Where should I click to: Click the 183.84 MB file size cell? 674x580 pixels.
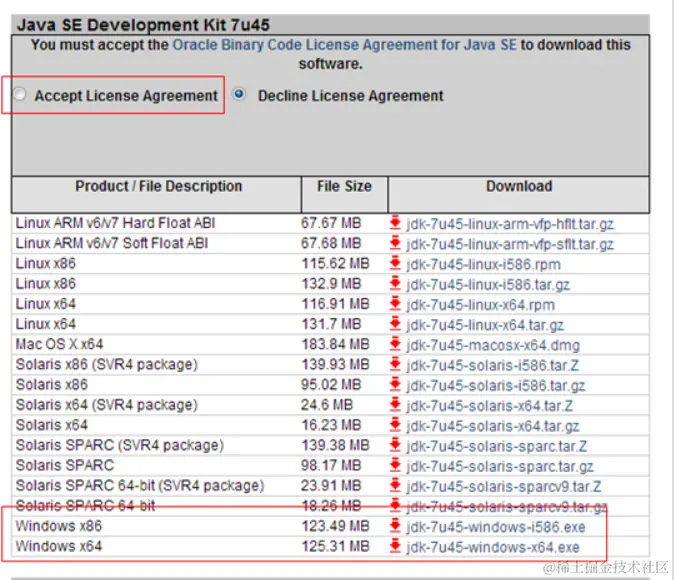click(x=335, y=344)
